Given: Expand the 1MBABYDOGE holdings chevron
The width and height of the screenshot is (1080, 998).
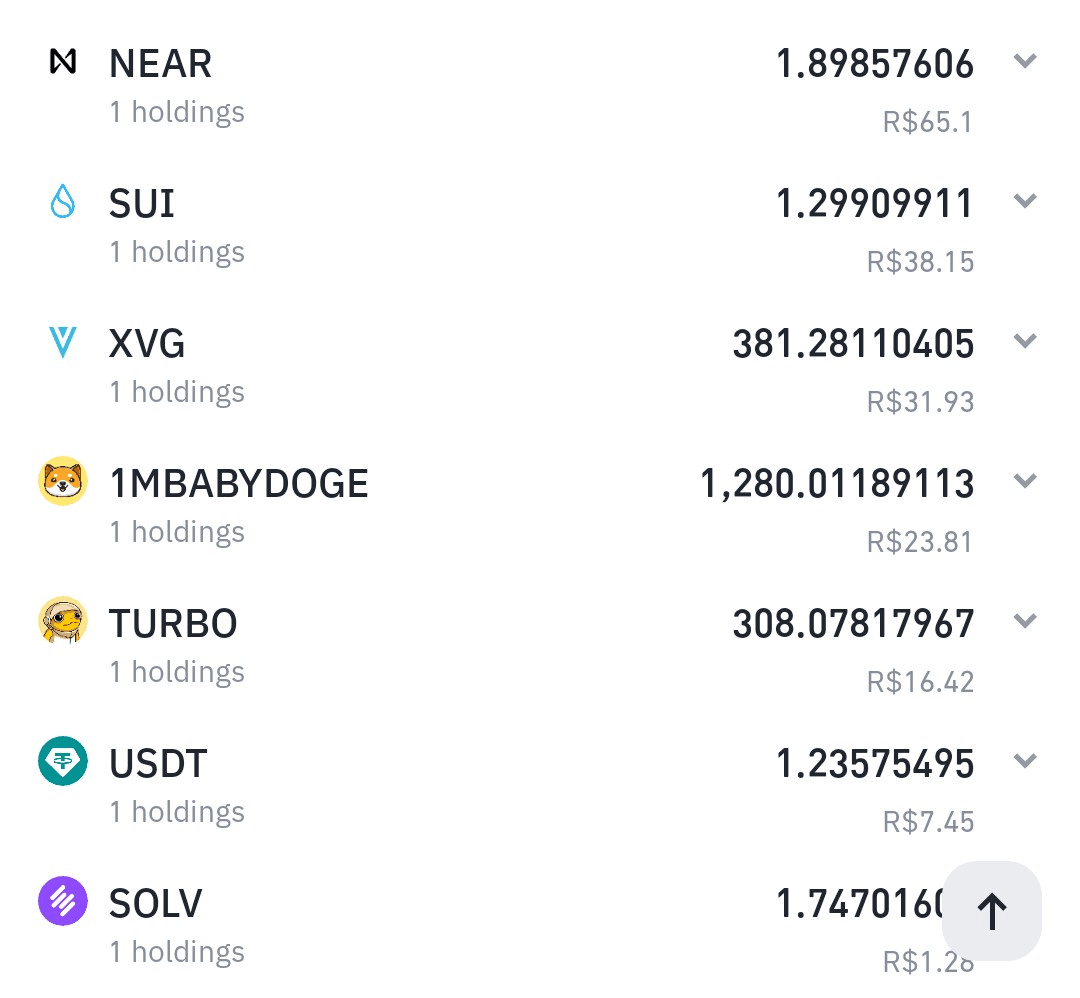Looking at the screenshot, I should pyautogui.click(x=1025, y=481).
